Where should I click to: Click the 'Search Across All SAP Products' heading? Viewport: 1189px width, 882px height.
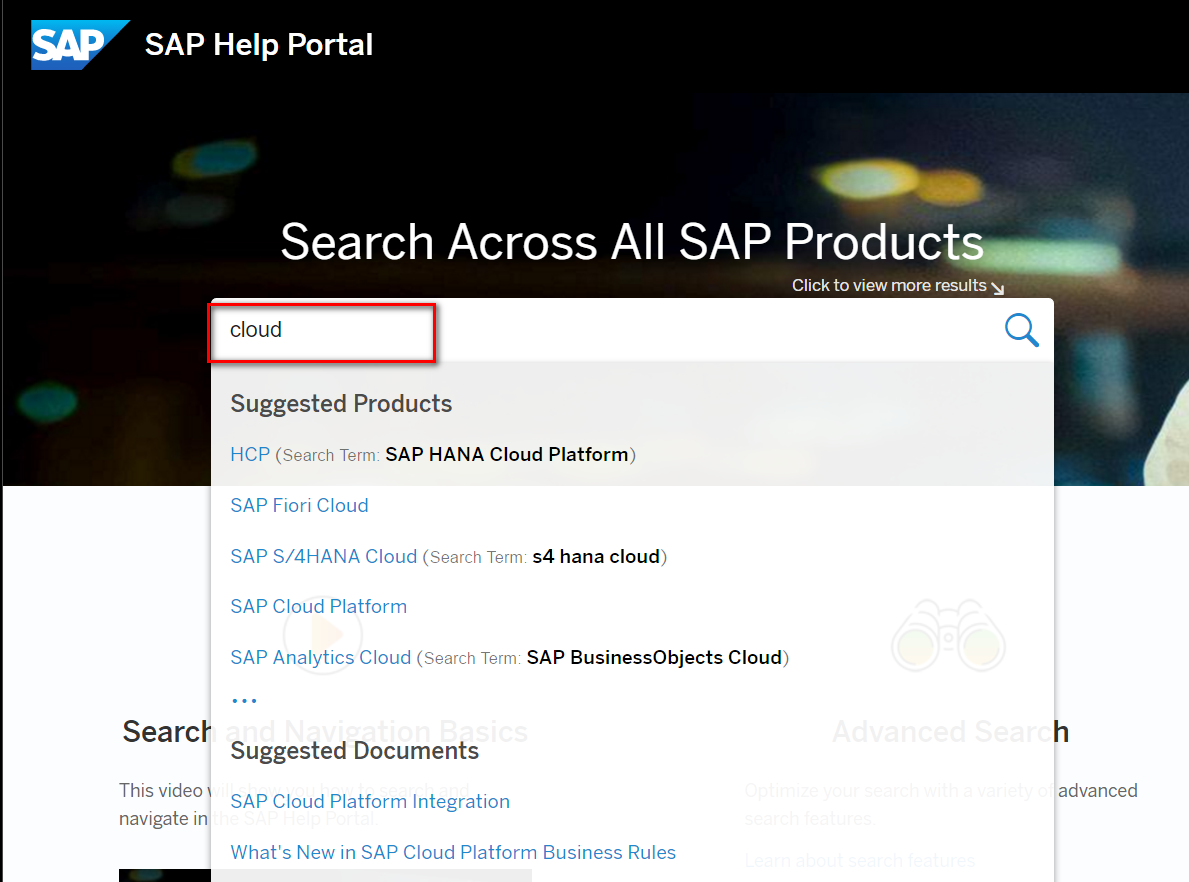click(632, 242)
